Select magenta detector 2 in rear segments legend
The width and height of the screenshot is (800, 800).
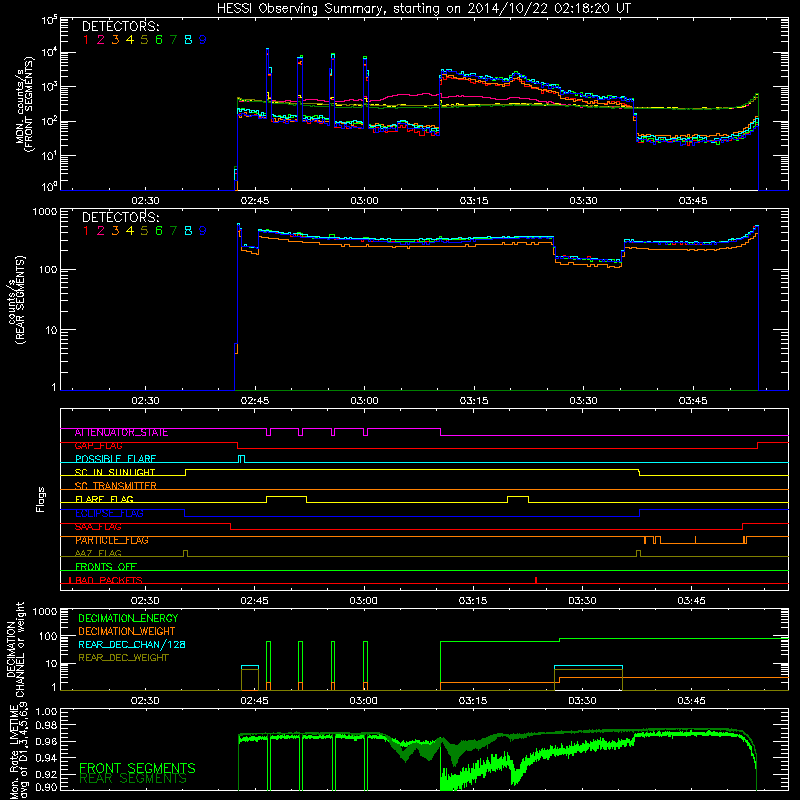[101, 231]
